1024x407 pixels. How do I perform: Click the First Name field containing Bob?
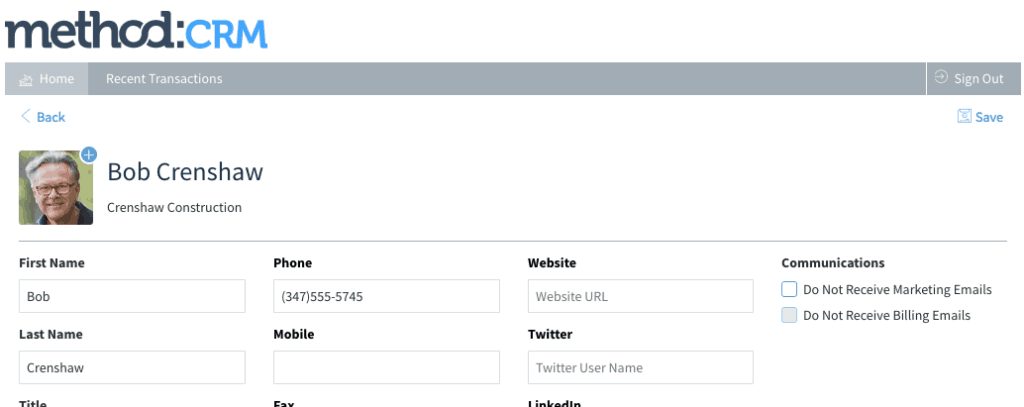tap(132, 296)
